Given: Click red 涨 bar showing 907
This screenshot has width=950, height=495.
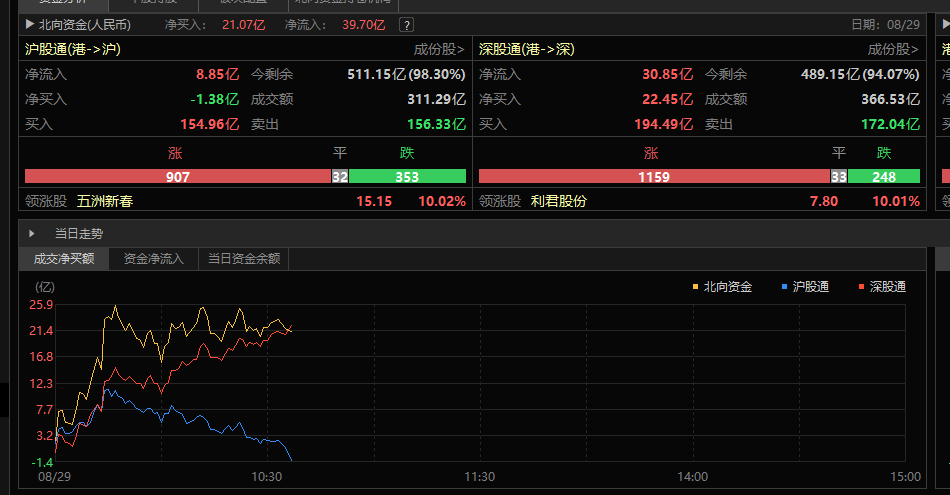Looking at the screenshot, I should [178, 176].
